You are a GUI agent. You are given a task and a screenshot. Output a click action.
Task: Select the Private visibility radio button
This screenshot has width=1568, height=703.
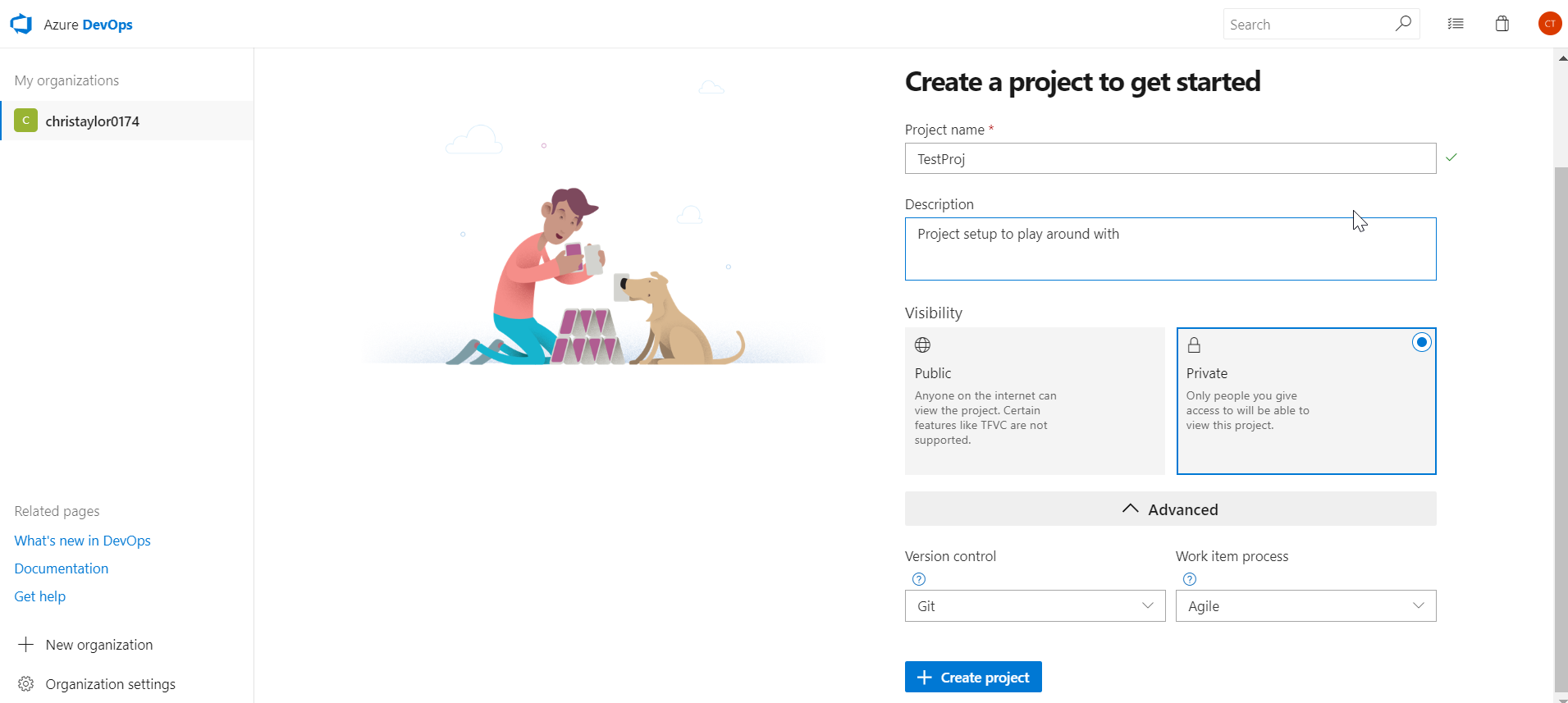click(x=1421, y=342)
